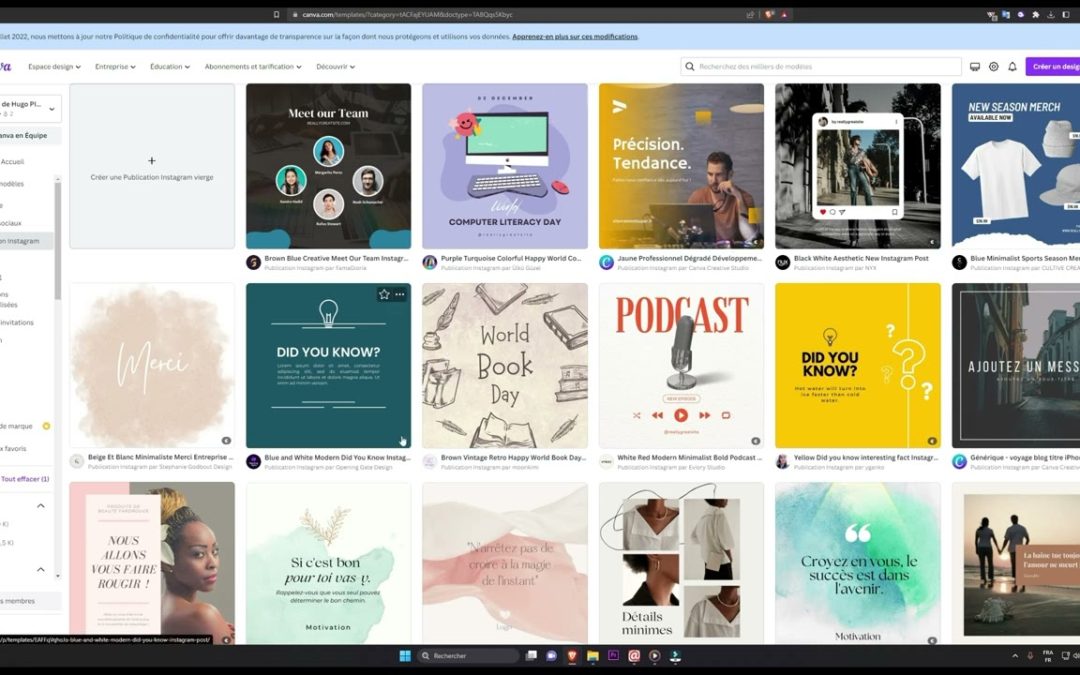1080x675 pixels.
Task: Expand the Découvrir menu
Action: coord(335,67)
